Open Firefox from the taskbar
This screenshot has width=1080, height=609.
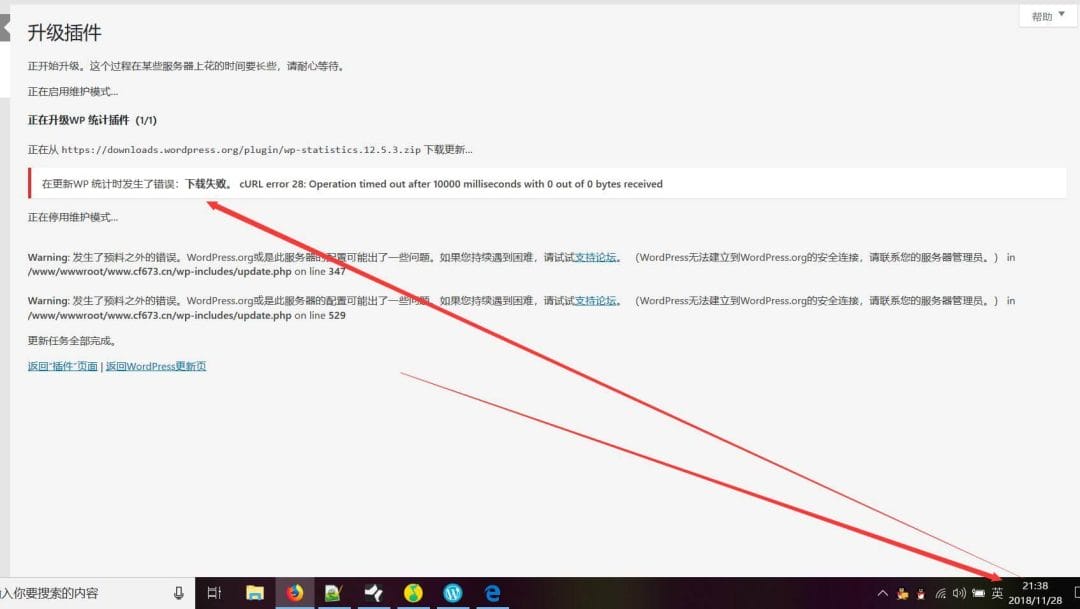[x=294, y=593]
